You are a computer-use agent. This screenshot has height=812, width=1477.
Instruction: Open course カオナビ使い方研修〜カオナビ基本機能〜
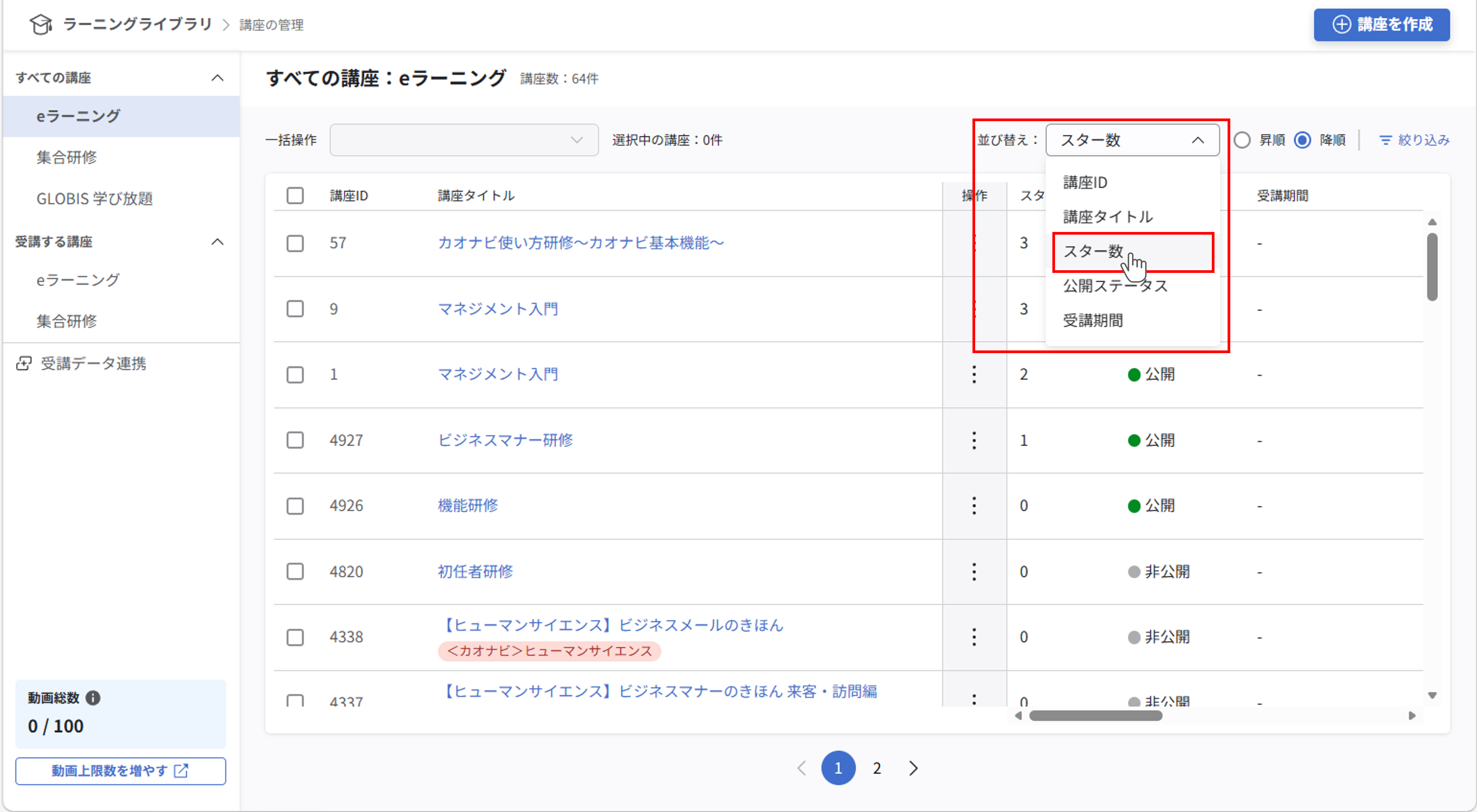point(581,243)
